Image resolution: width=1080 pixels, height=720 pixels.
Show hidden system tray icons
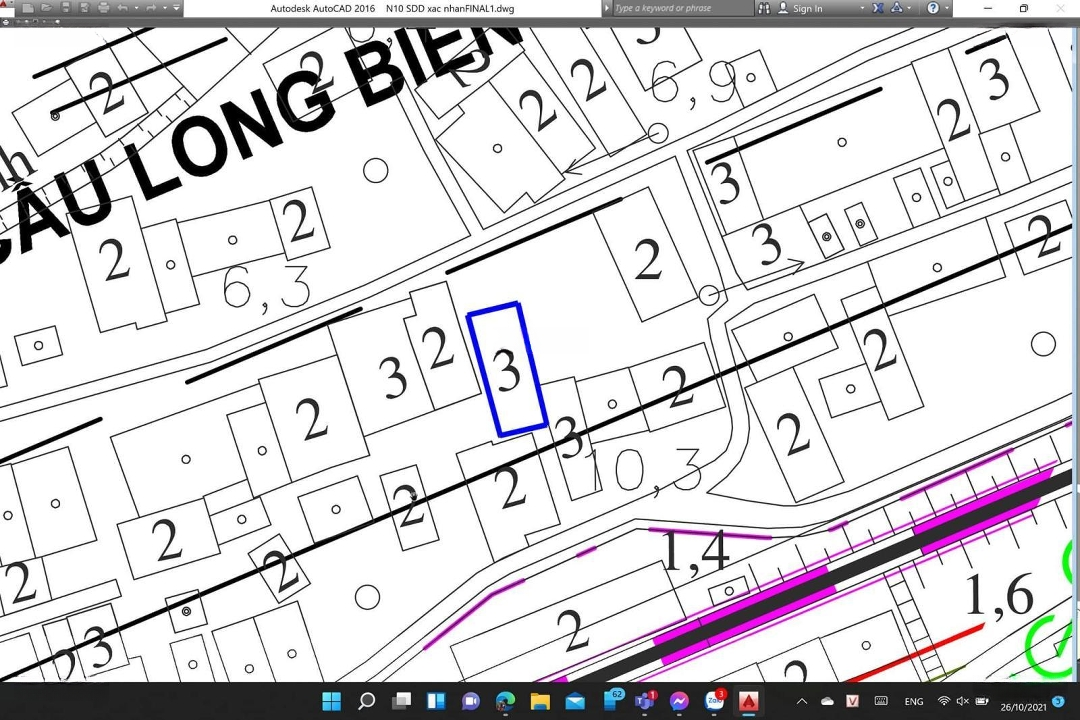pos(802,701)
